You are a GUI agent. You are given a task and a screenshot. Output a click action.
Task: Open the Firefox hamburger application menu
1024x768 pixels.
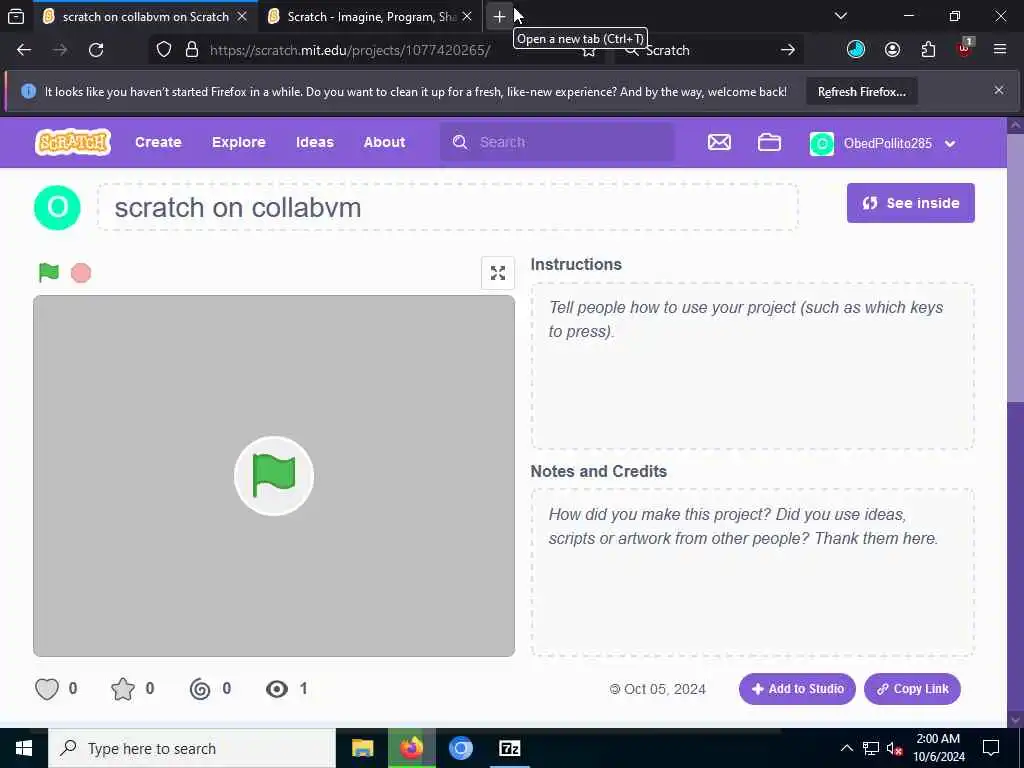[x=1000, y=50]
